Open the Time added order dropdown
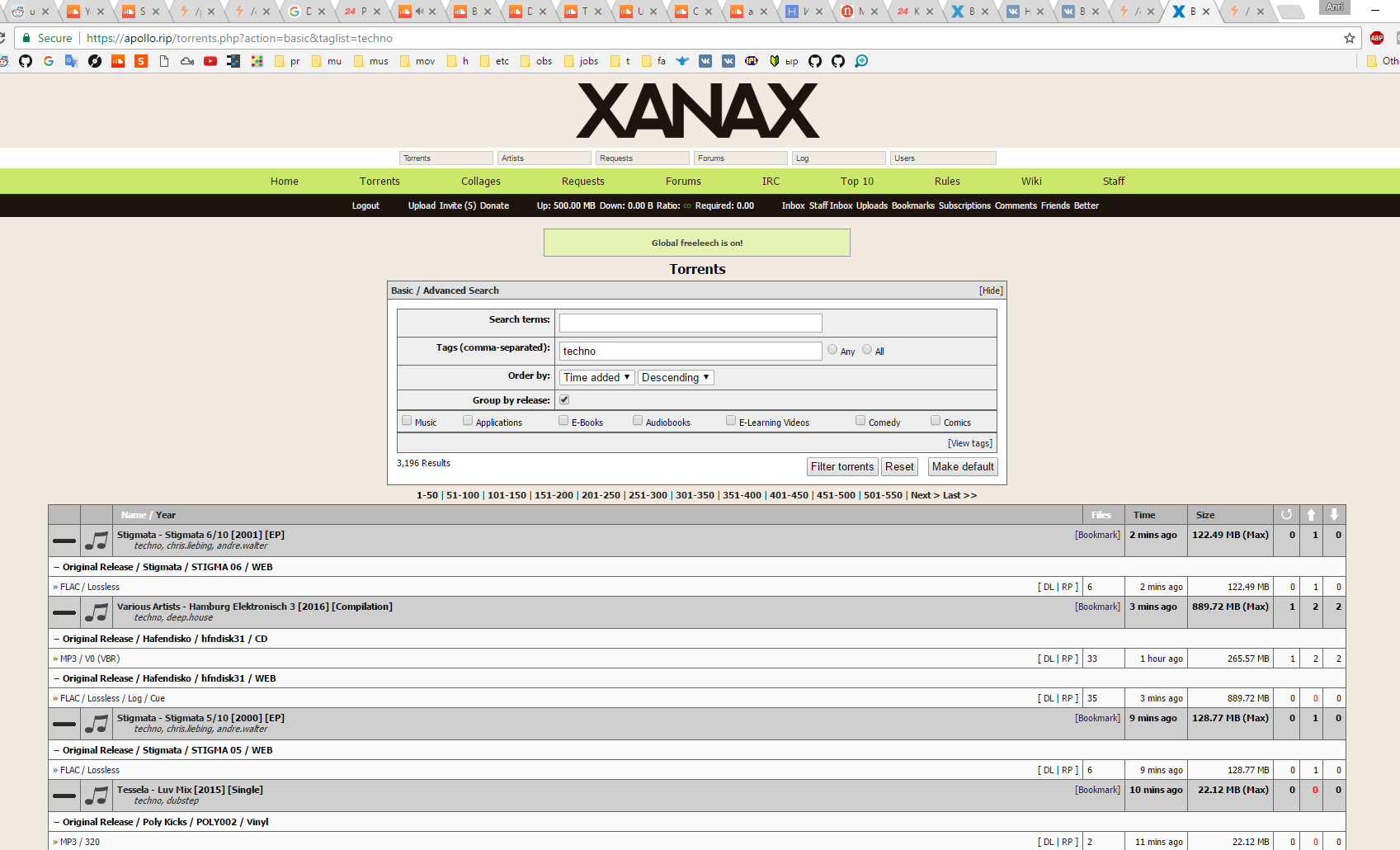Image resolution: width=1400 pixels, height=850 pixels. coord(597,377)
